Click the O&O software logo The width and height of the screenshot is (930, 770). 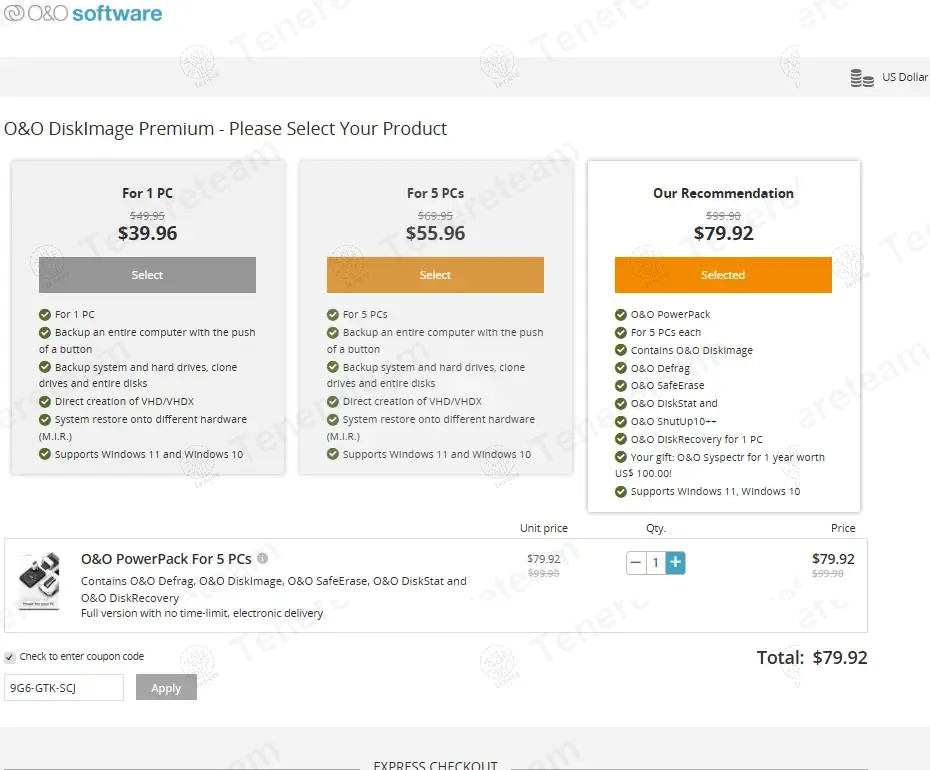pyautogui.click(x=82, y=14)
